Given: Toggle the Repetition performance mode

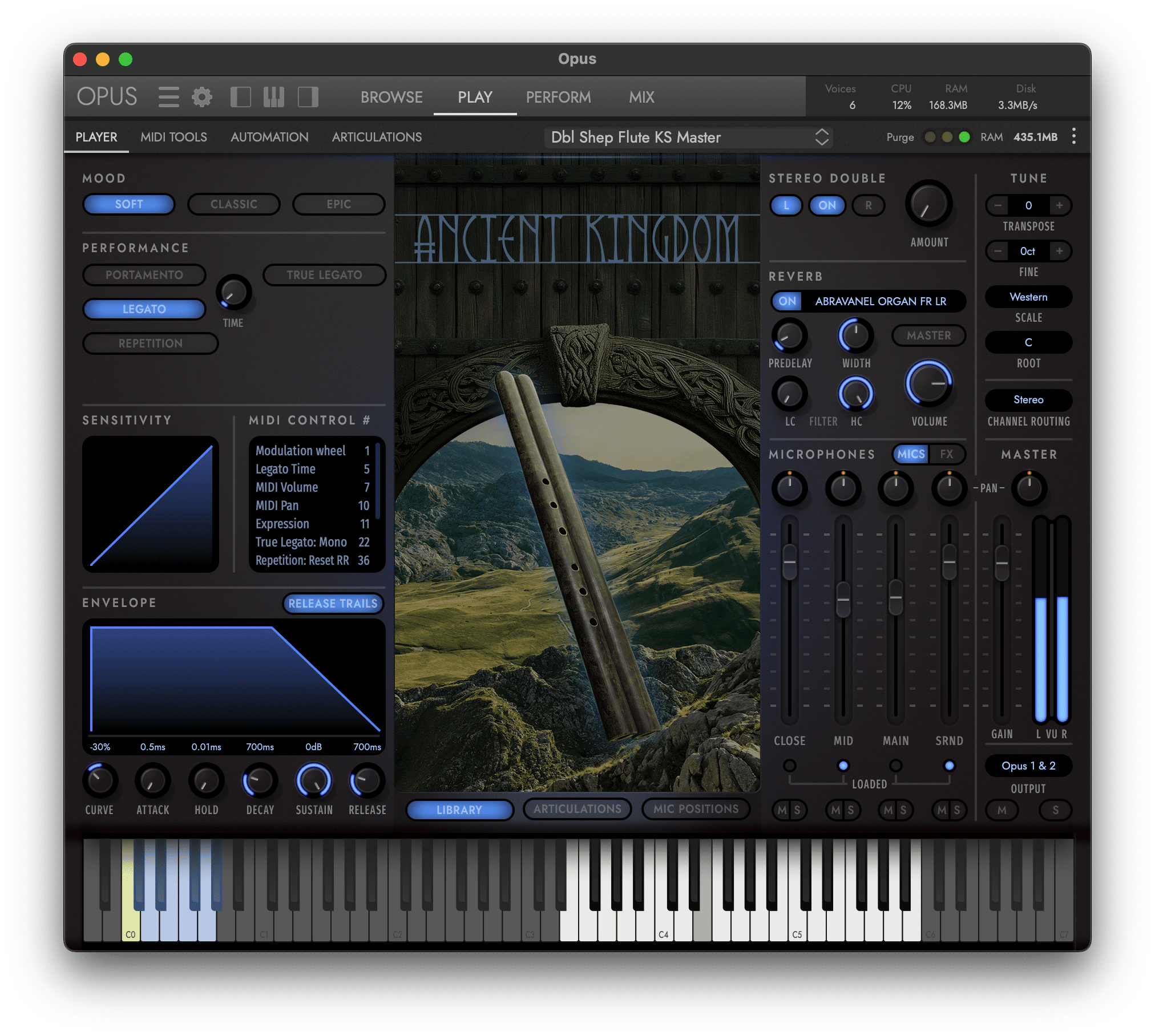Looking at the screenshot, I should pyautogui.click(x=151, y=343).
